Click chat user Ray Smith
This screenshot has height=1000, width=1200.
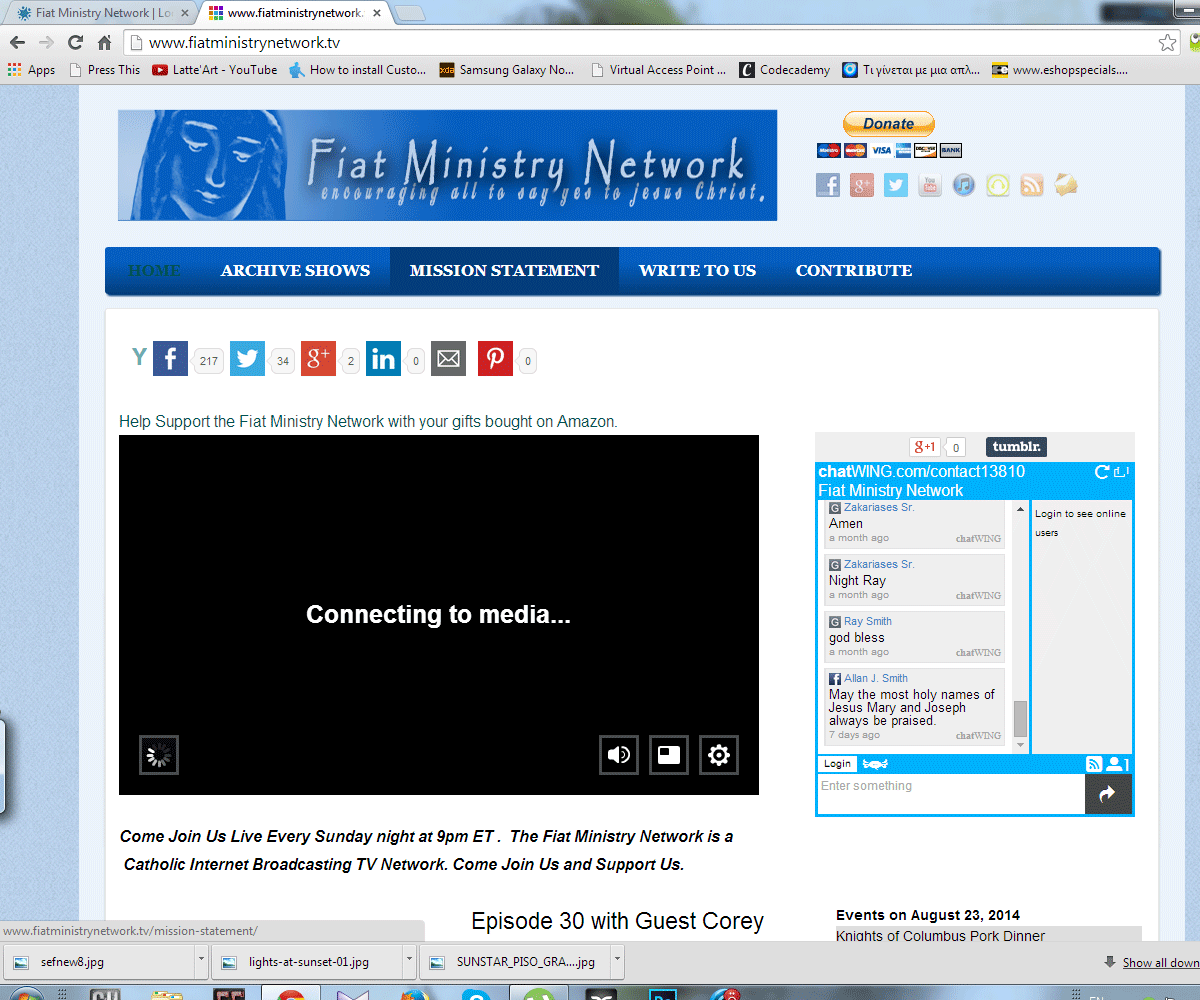pos(867,621)
